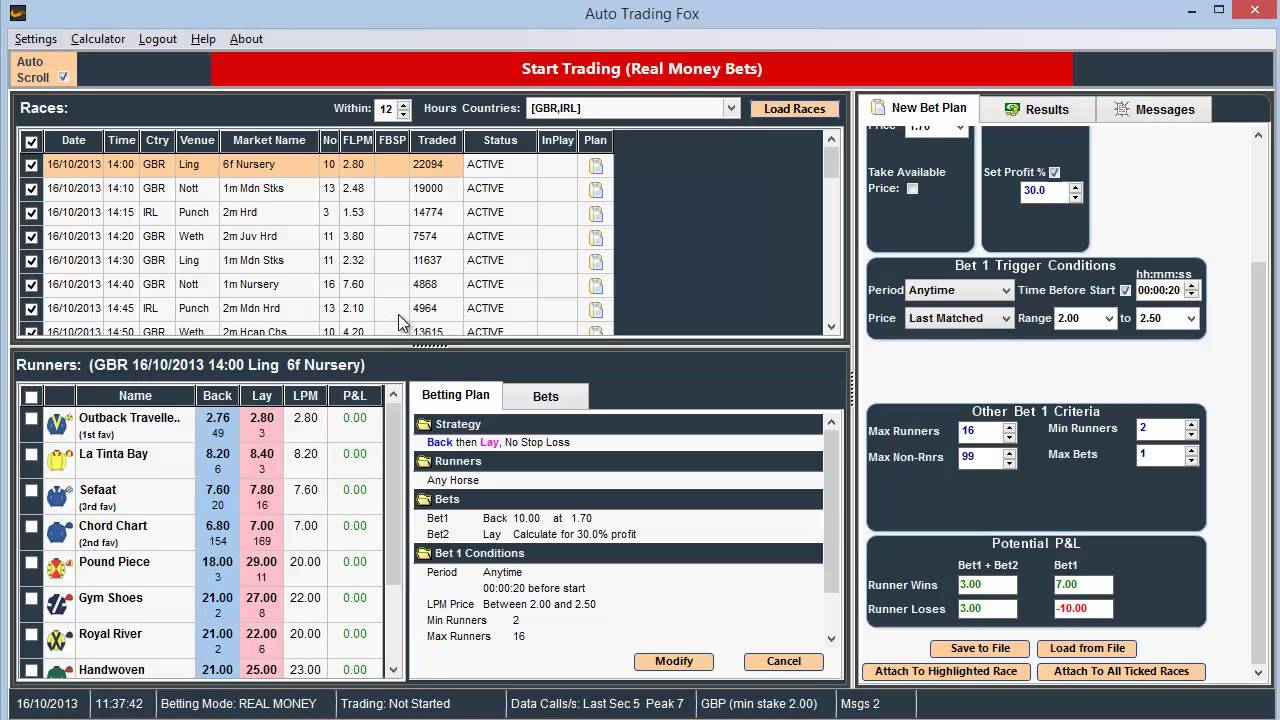The image size is (1280, 720).
Task: Click Sefaat jockey silks icon
Action: [59, 497]
